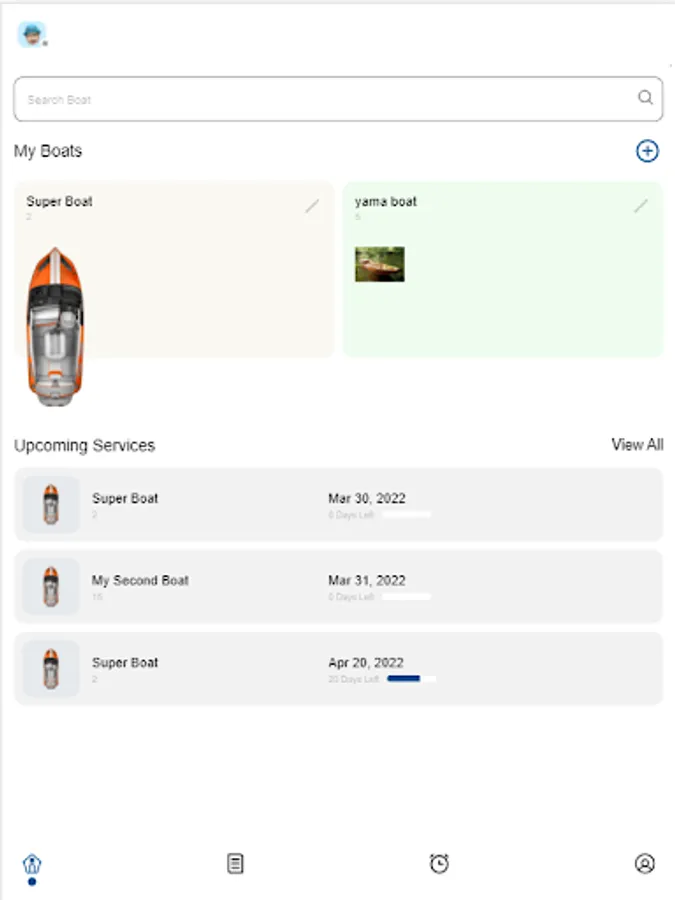The image size is (675, 900).
Task: Edit Super Boat using its pencil icon
Action: click(x=313, y=204)
